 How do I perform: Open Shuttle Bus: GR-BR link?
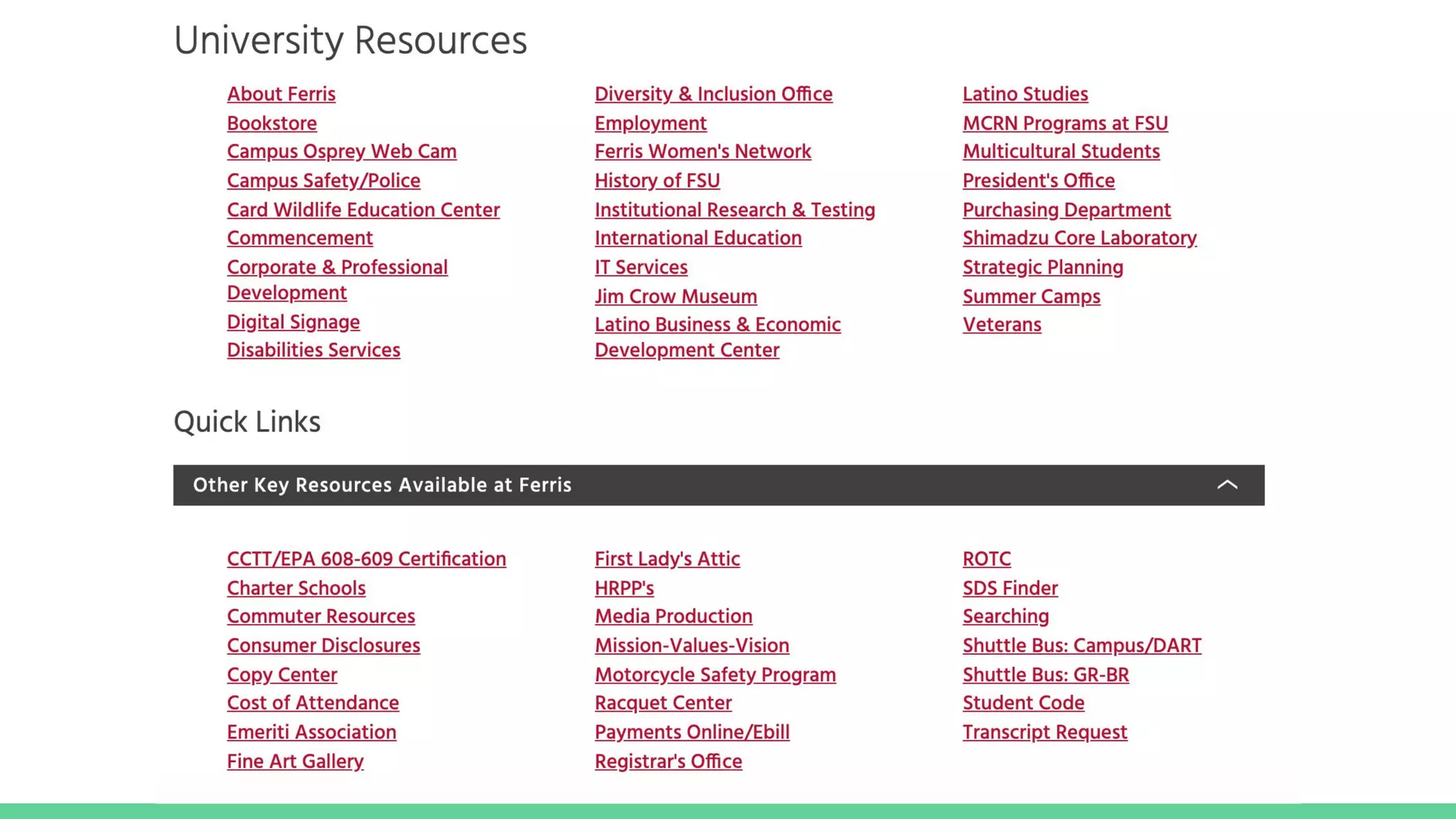pos(1045,675)
